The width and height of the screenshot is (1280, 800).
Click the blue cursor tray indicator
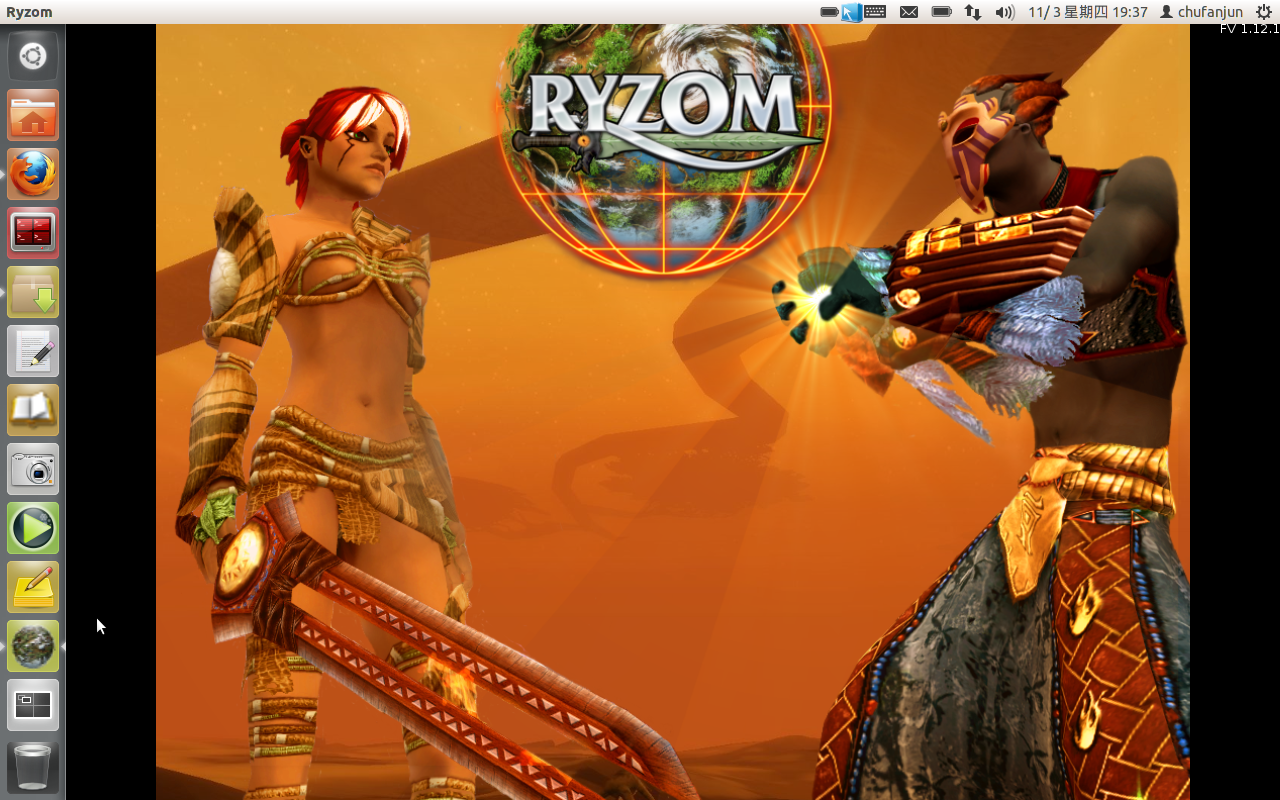tap(852, 12)
